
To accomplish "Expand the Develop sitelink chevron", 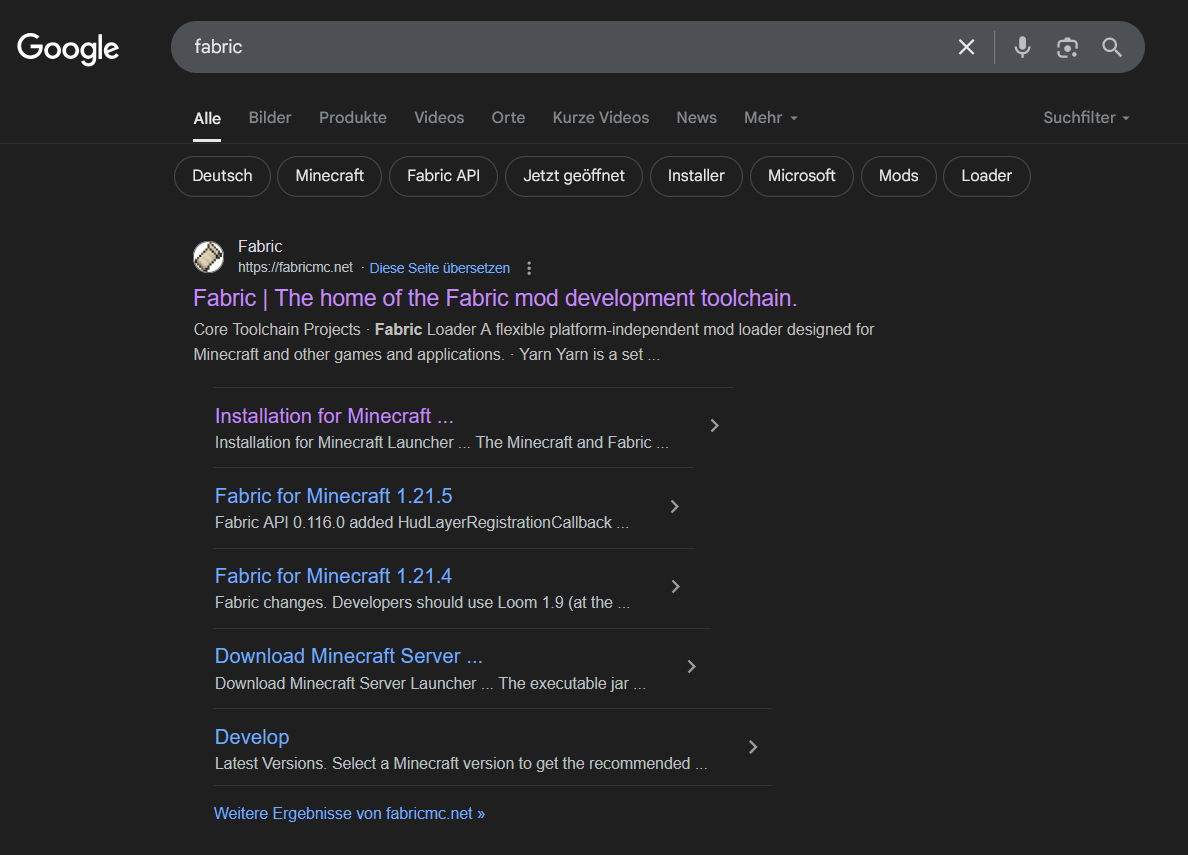I will click(x=753, y=747).
